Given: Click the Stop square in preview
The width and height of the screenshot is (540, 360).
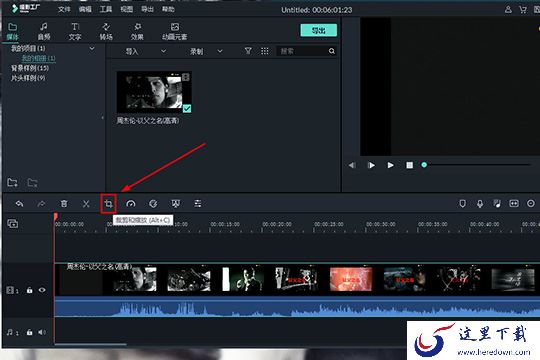Looking at the screenshot, I should click(409, 165).
